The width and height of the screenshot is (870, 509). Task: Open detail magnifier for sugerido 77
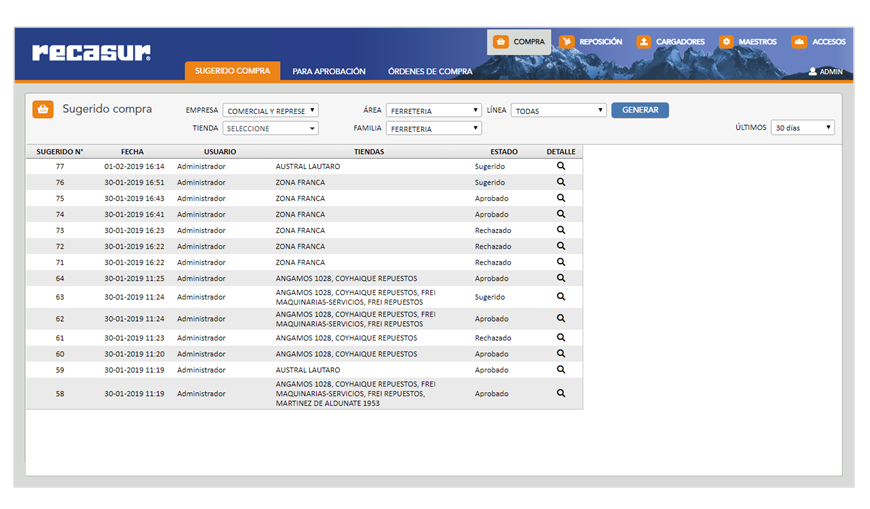(x=561, y=166)
